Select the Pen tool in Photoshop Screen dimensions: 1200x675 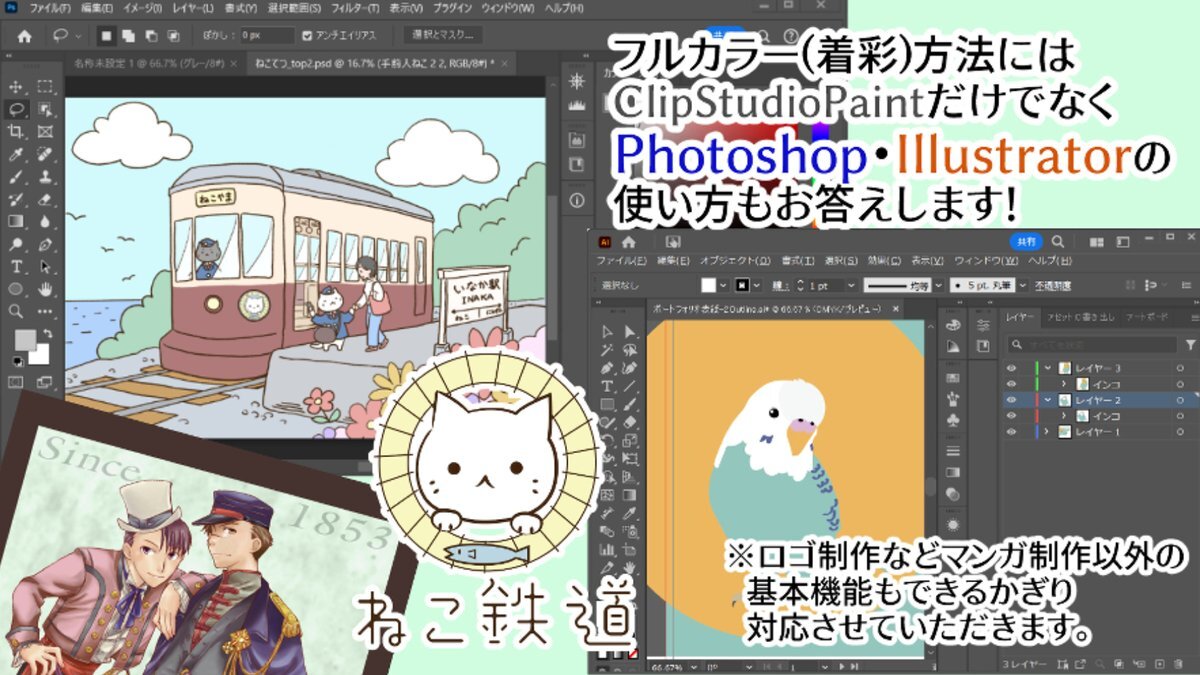45,244
